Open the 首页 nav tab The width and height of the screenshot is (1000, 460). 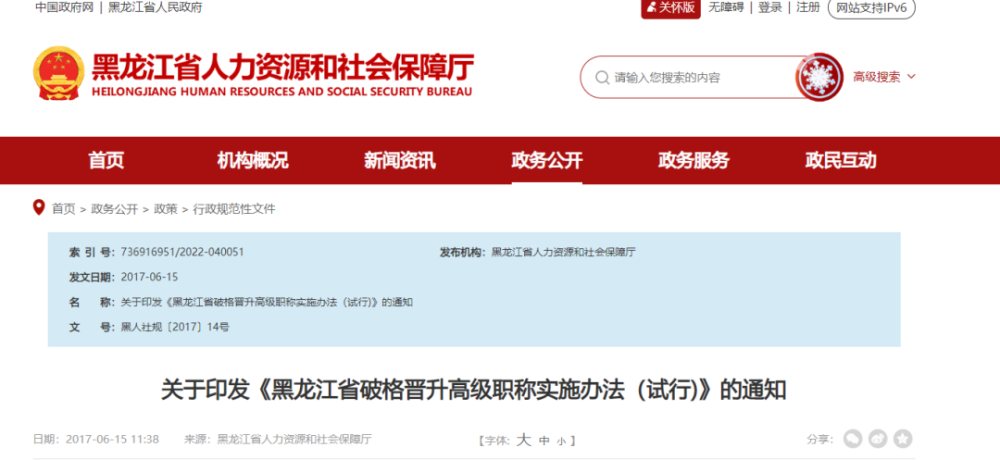coord(106,161)
